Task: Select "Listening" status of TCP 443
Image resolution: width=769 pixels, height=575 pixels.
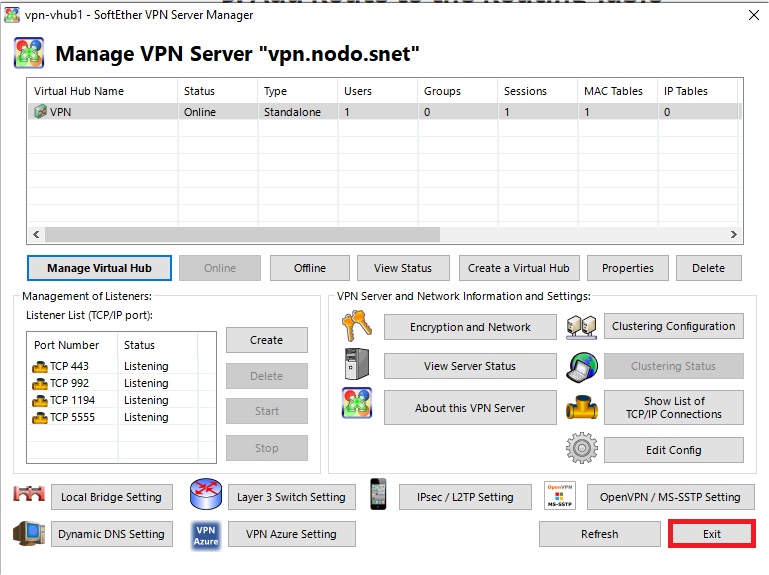Action: tap(146, 366)
